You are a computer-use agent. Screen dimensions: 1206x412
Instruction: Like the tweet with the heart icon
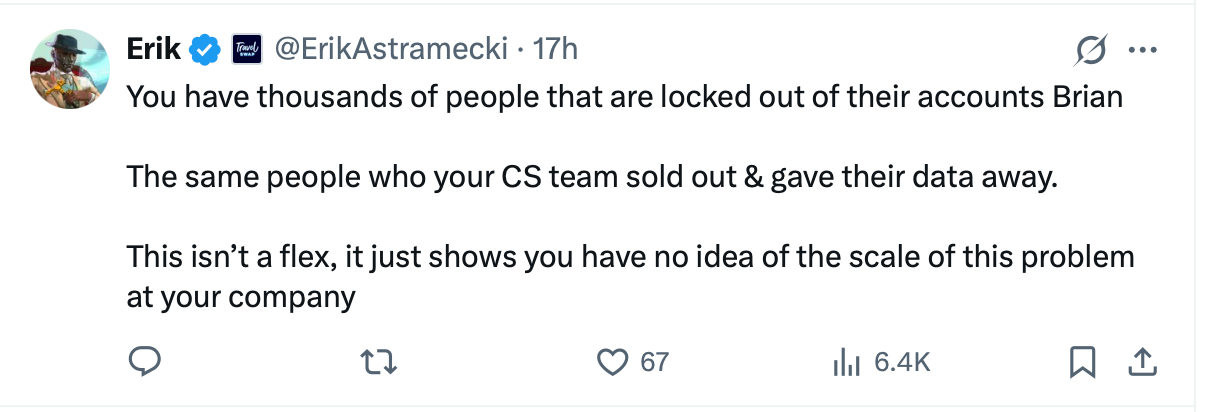tap(611, 362)
